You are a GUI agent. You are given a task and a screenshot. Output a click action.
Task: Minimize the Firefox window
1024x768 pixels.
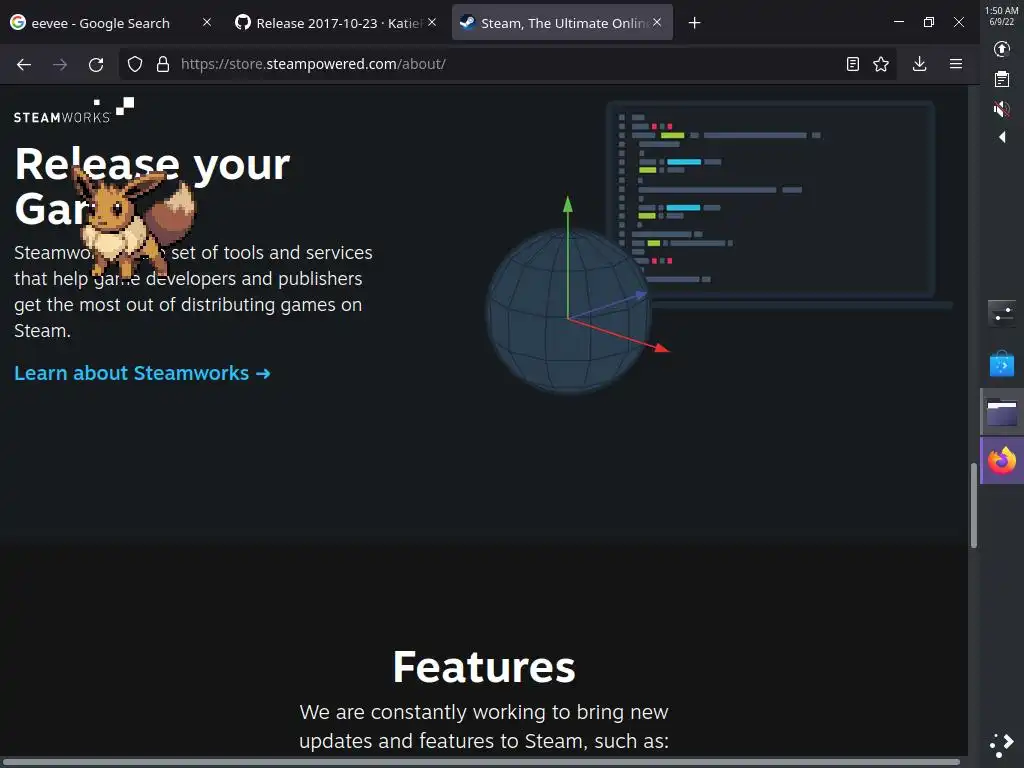899,22
